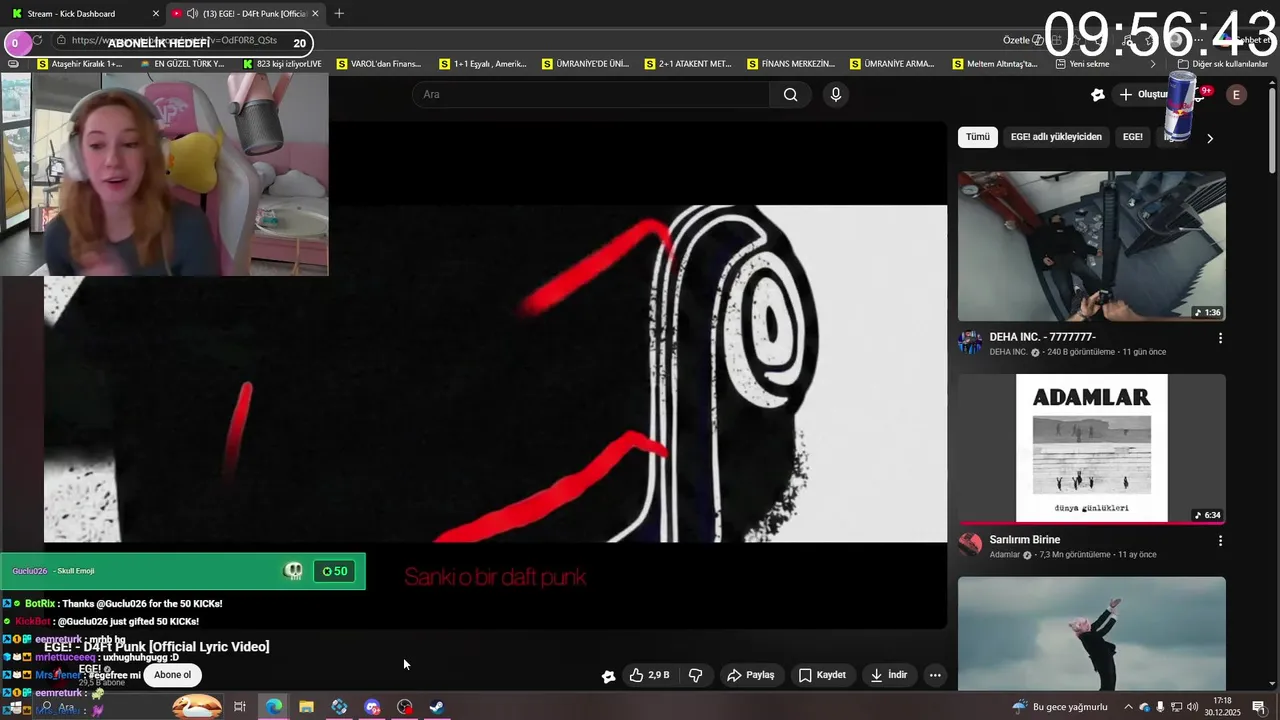This screenshot has height=720, width=1280.
Task: Open the Windows Start button
Action: click(x=15, y=707)
